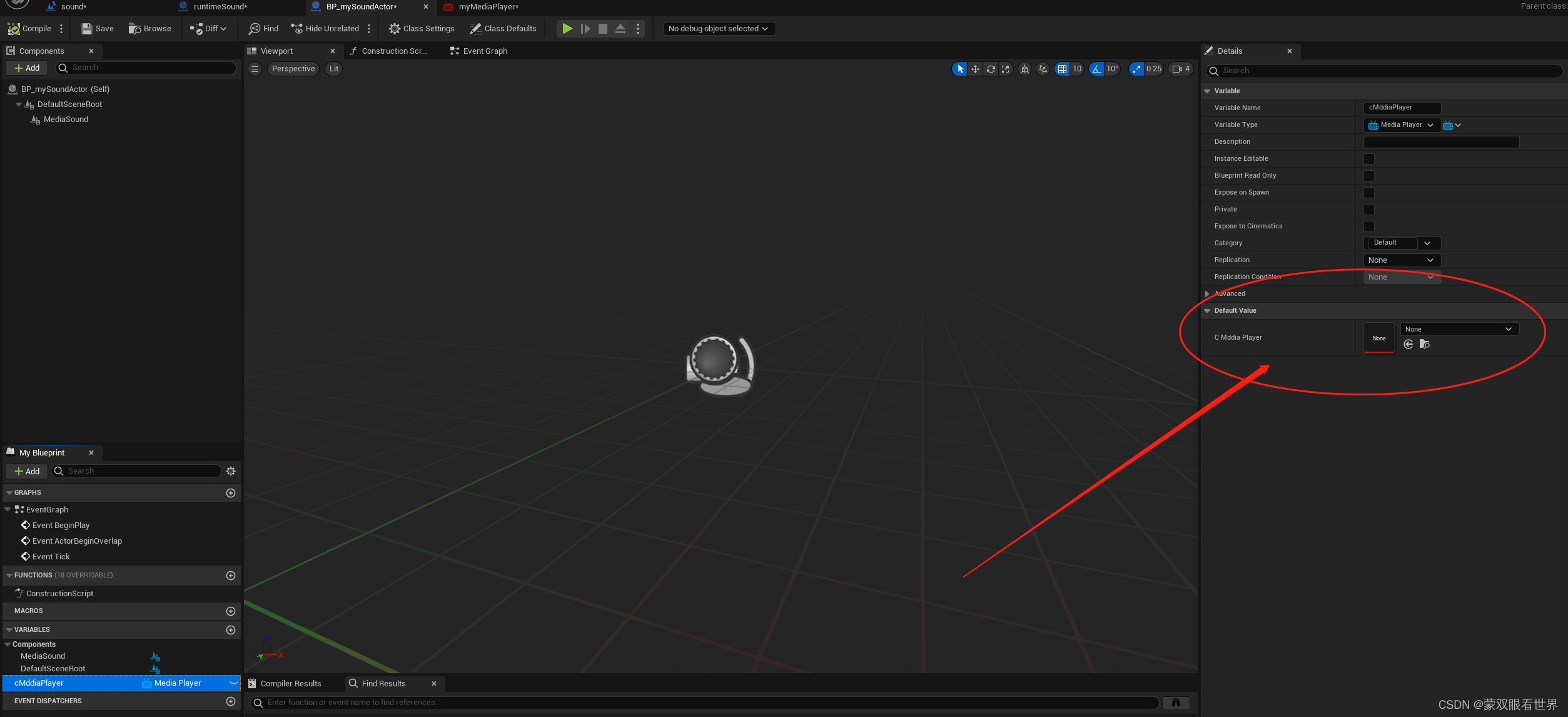Click Class Defaults button
The height and width of the screenshot is (717, 1568).
point(503,29)
